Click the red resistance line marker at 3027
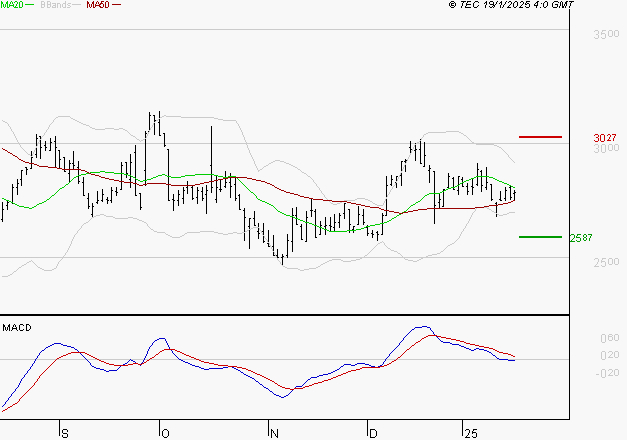The width and height of the screenshot is (627, 440). pyautogui.click(x=541, y=136)
